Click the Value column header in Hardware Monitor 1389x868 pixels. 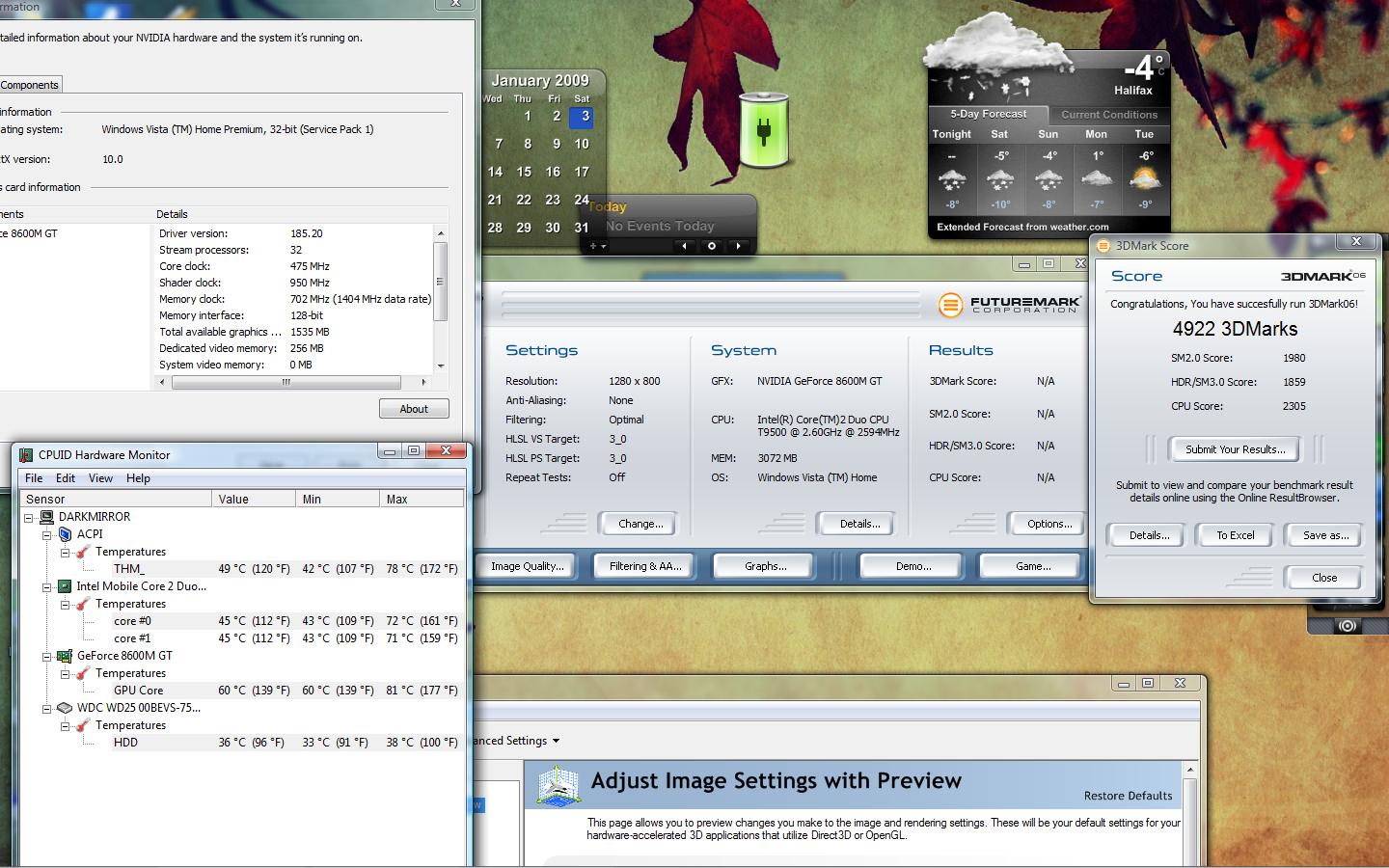click(x=254, y=499)
